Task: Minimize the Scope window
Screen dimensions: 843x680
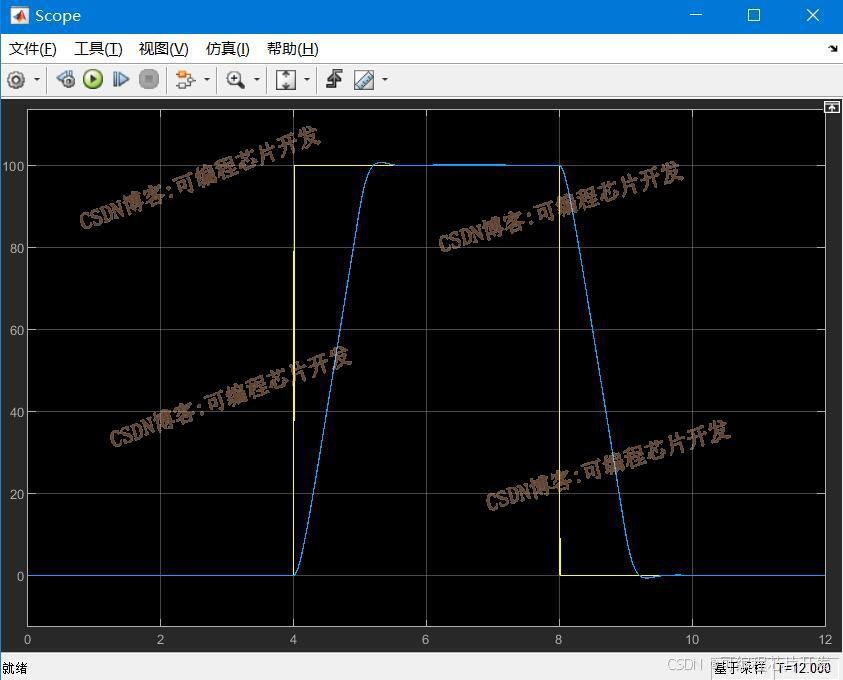Action: (x=696, y=15)
